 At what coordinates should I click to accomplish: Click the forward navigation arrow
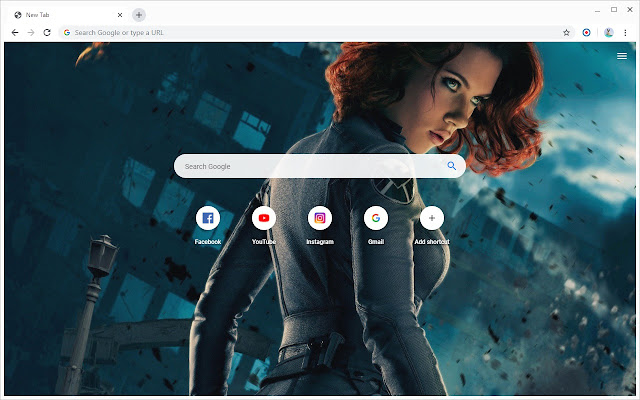pyautogui.click(x=31, y=33)
